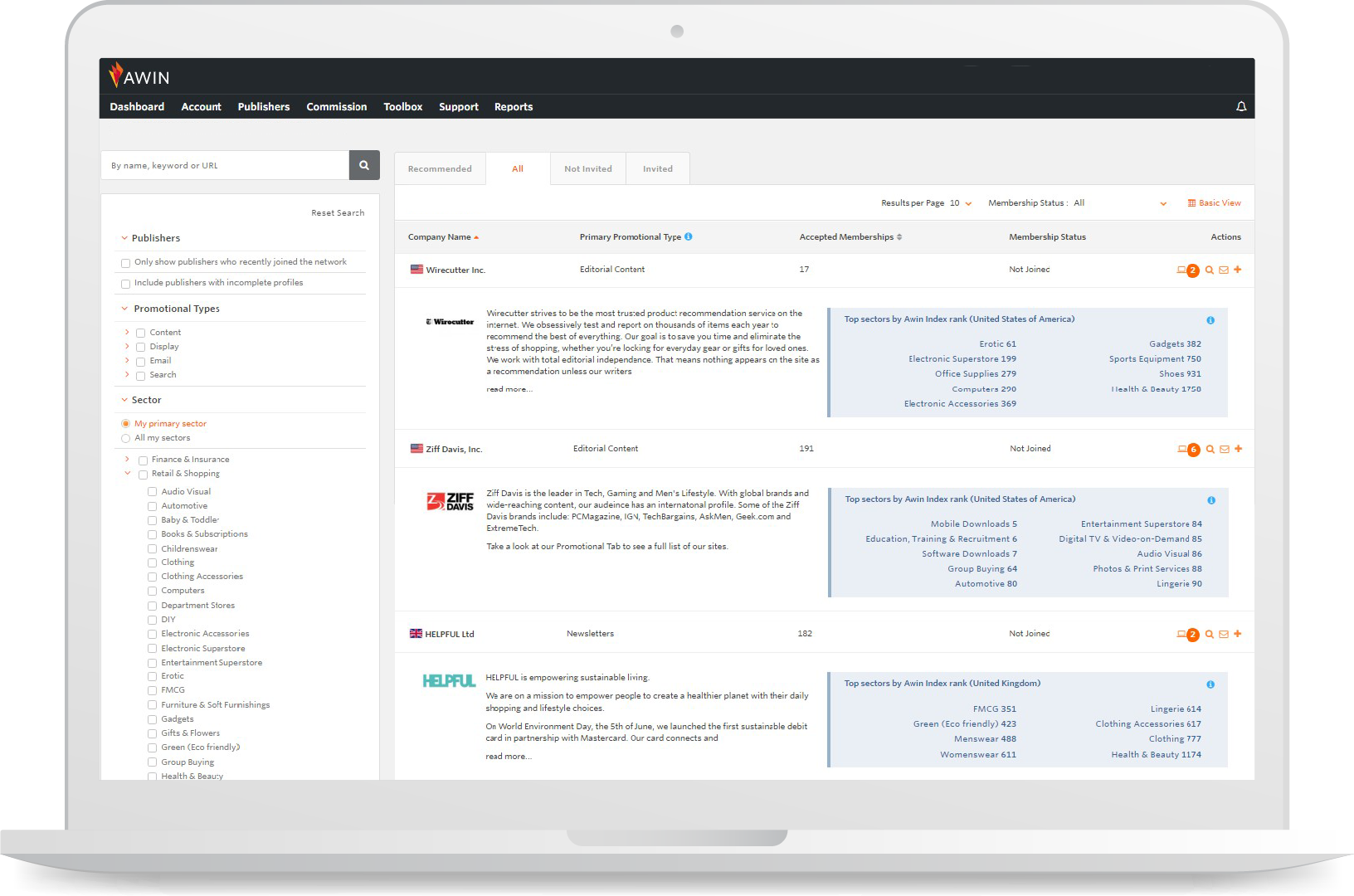
Task: Switch to the Recommended tab
Action: pos(440,169)
